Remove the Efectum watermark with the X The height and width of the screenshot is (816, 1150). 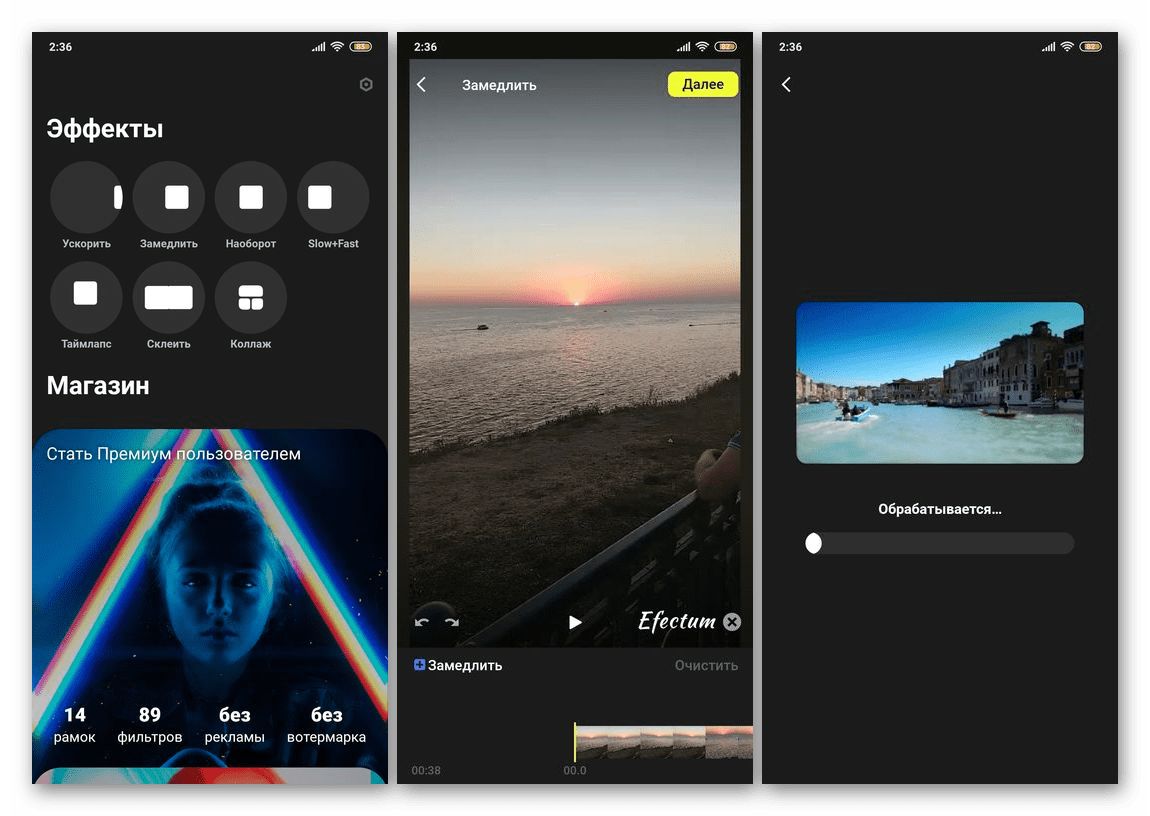tap(732, 622)
